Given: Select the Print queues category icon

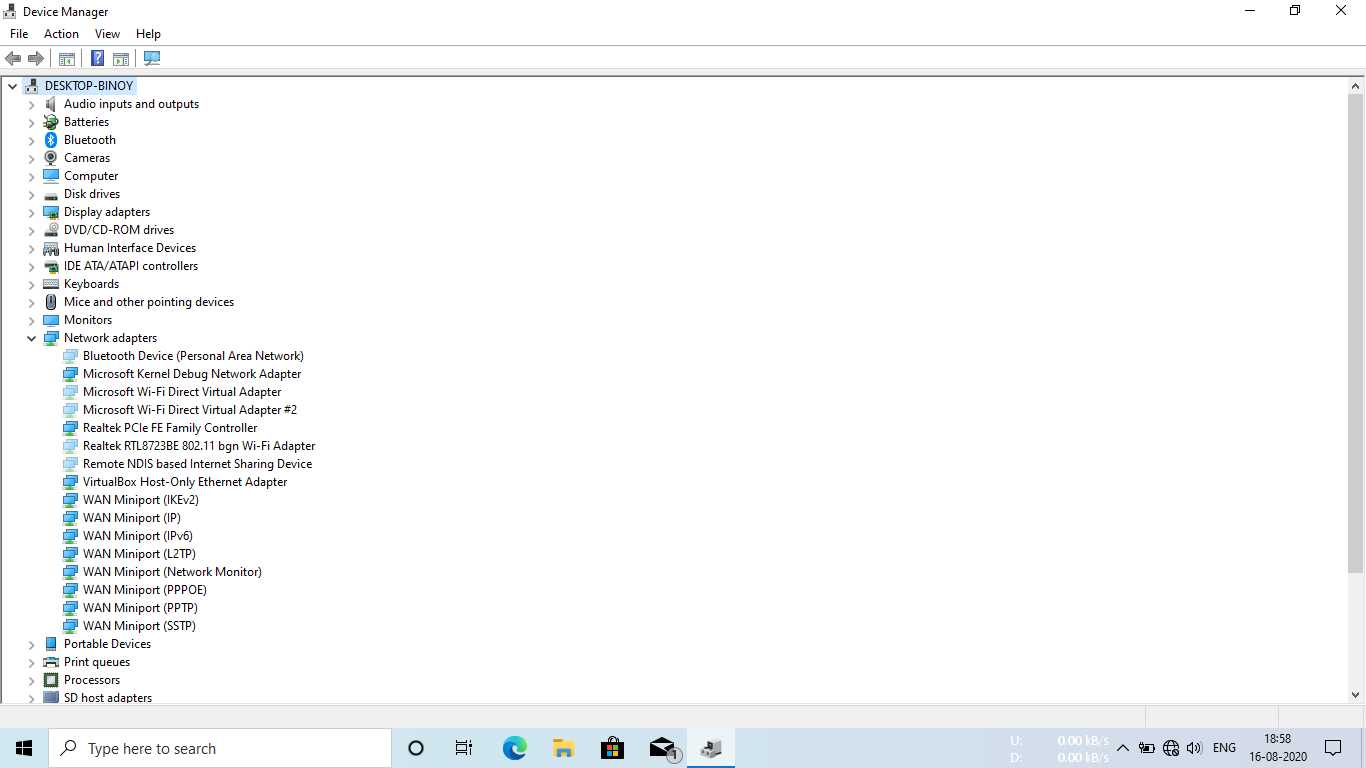Looking at the screenshot, I should coord(51,662).
